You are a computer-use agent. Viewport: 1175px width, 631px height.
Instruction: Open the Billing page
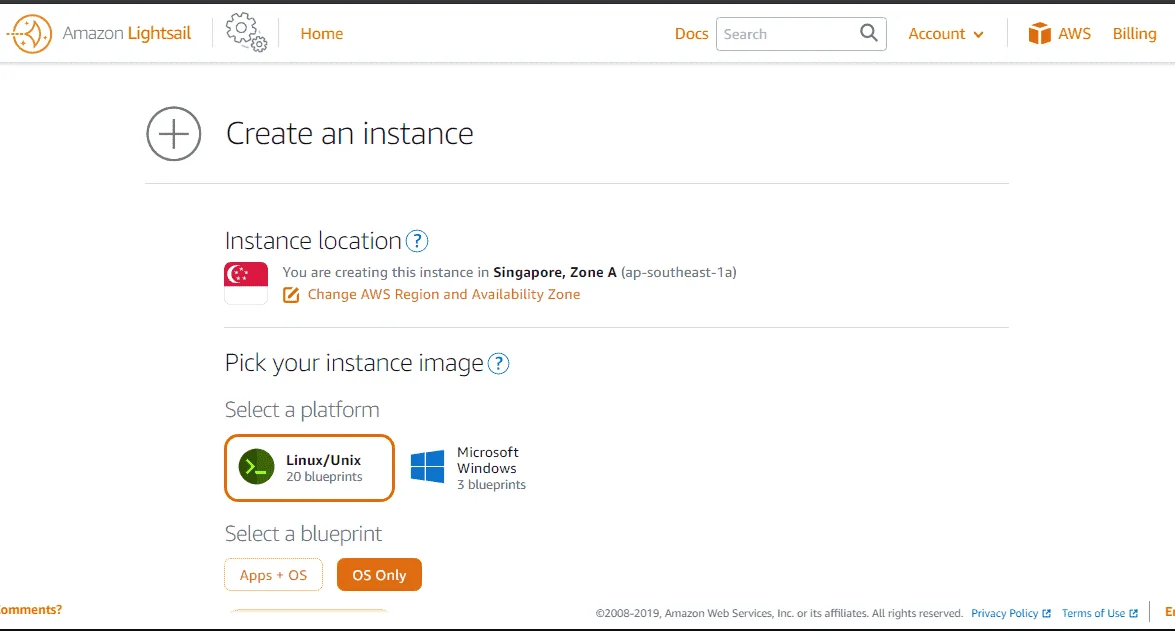pos(1135,34)
